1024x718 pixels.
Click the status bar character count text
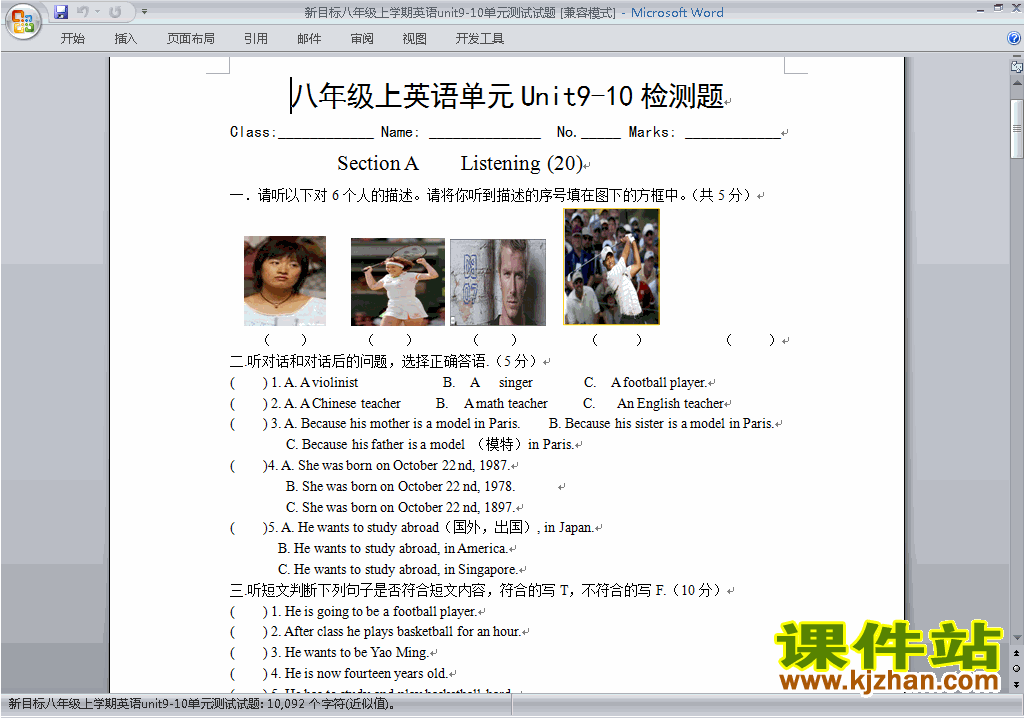pos(201,704)
